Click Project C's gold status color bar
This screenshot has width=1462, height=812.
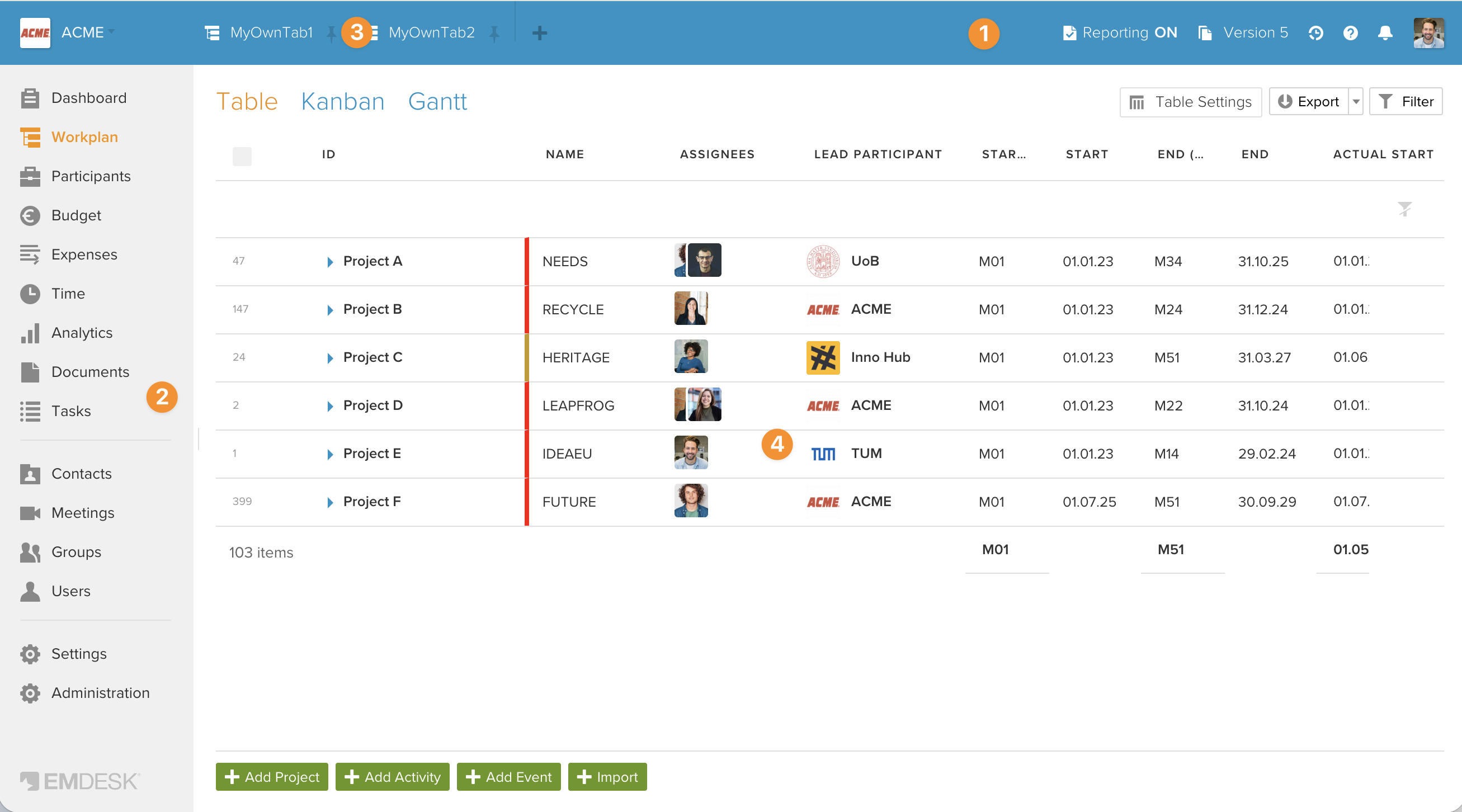(527, 357)
